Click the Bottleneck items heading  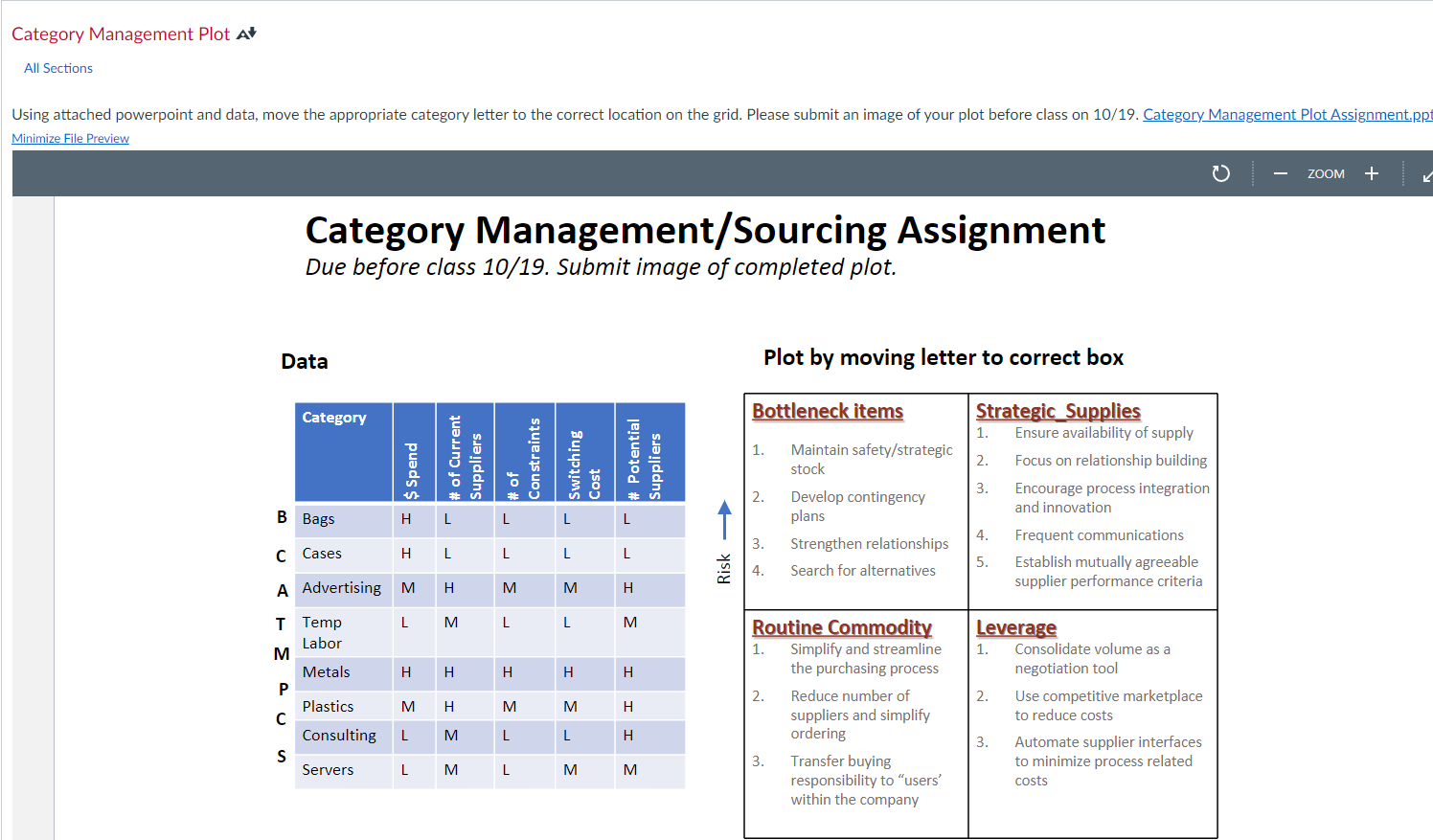(x=827, y=410)
